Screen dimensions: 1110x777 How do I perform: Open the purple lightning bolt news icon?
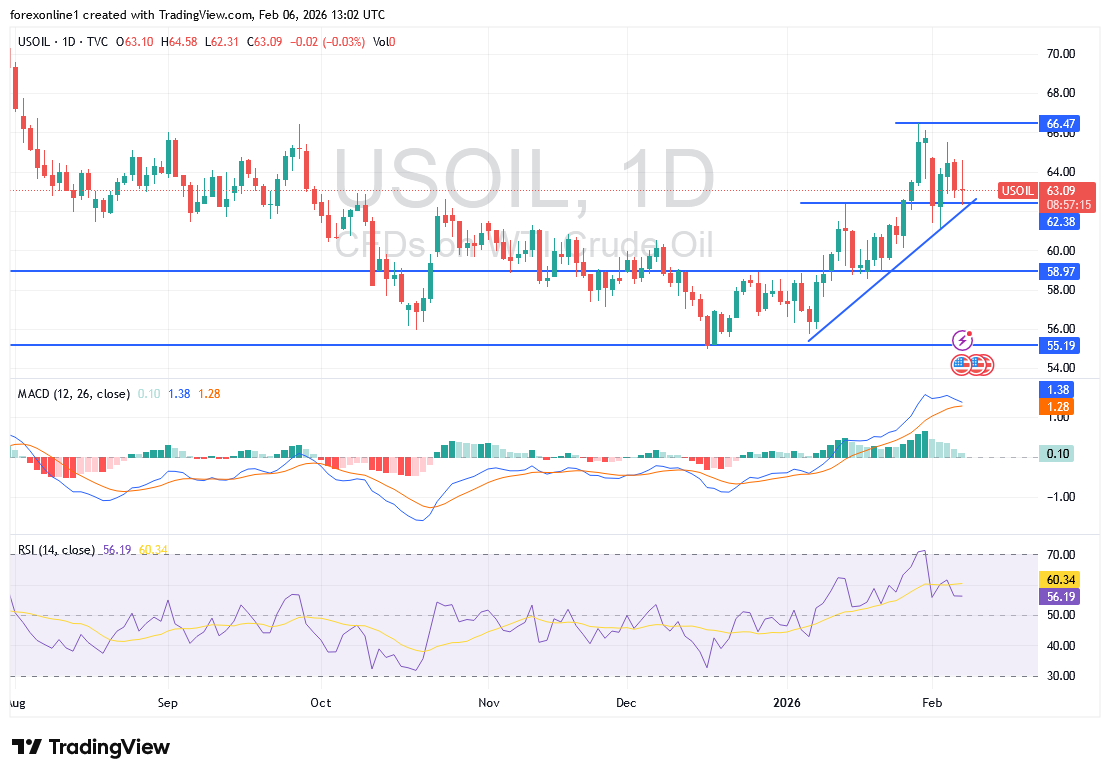coord(963,340)
